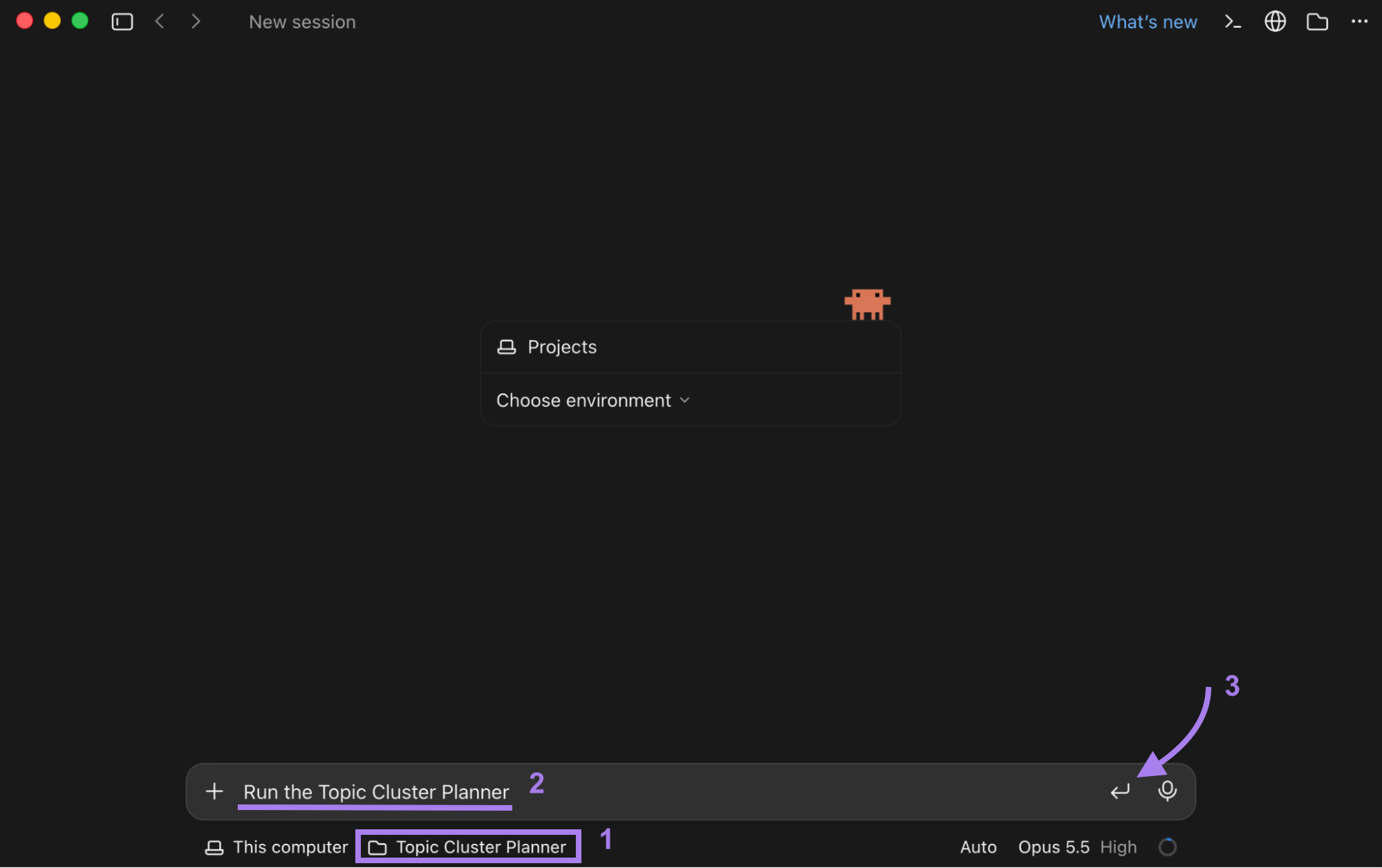Expand the Choose environment dropdown

[x=593, y=400]
